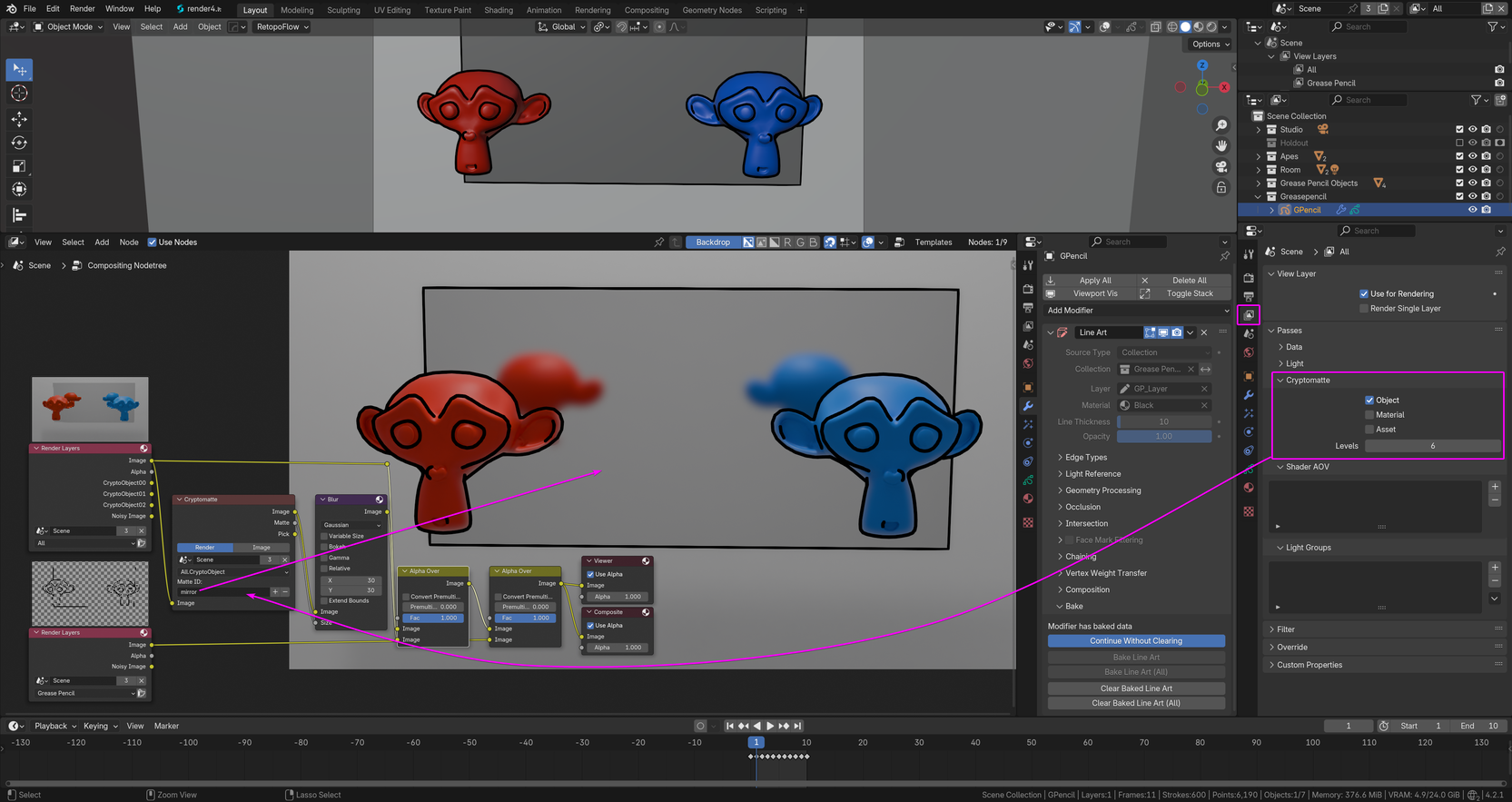The width and height of the screenshot is (1512, 802).
Task: Adjust Alpha Over Fac slider
Action: click(x=433, y=619)
